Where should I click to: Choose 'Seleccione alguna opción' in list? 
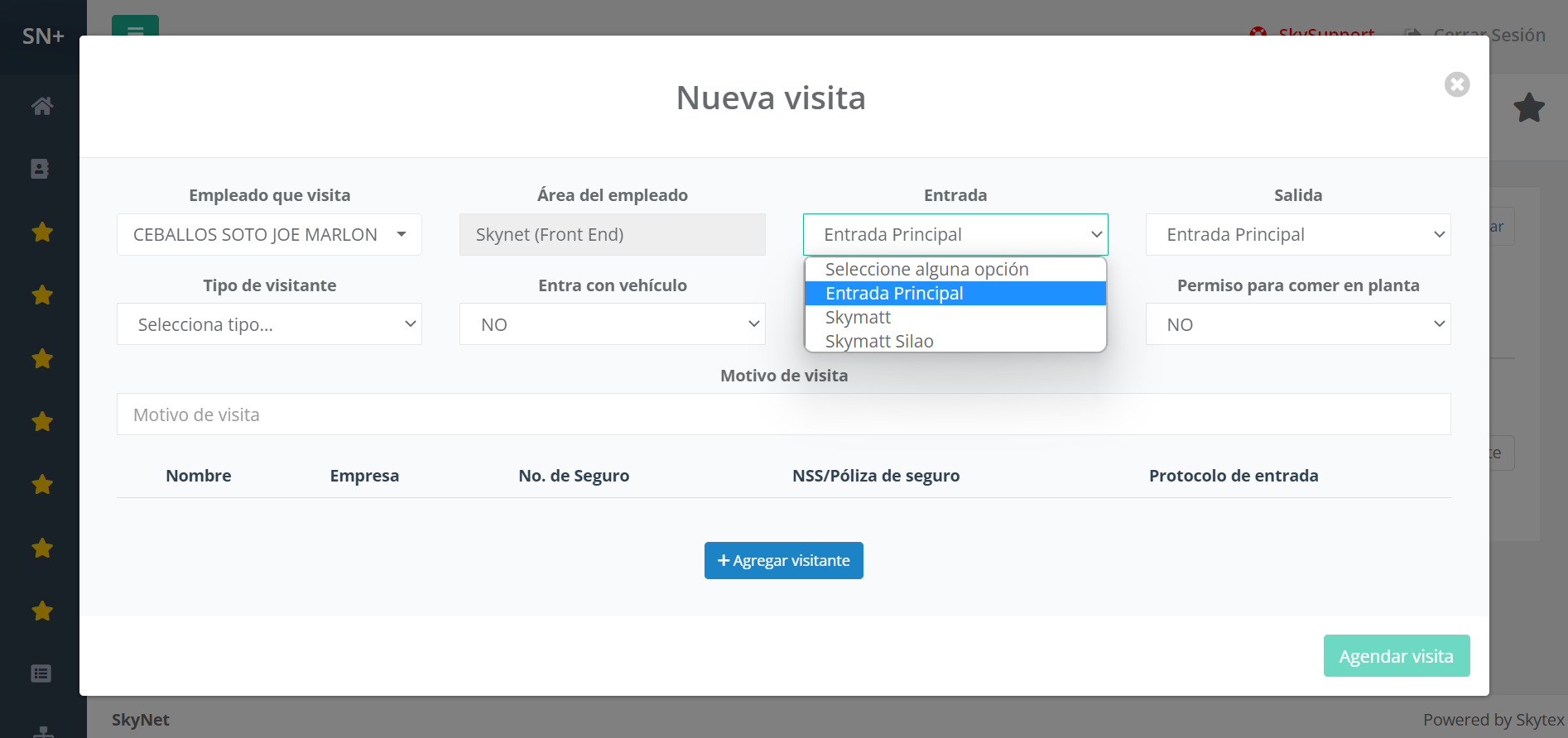click(955, 270)
